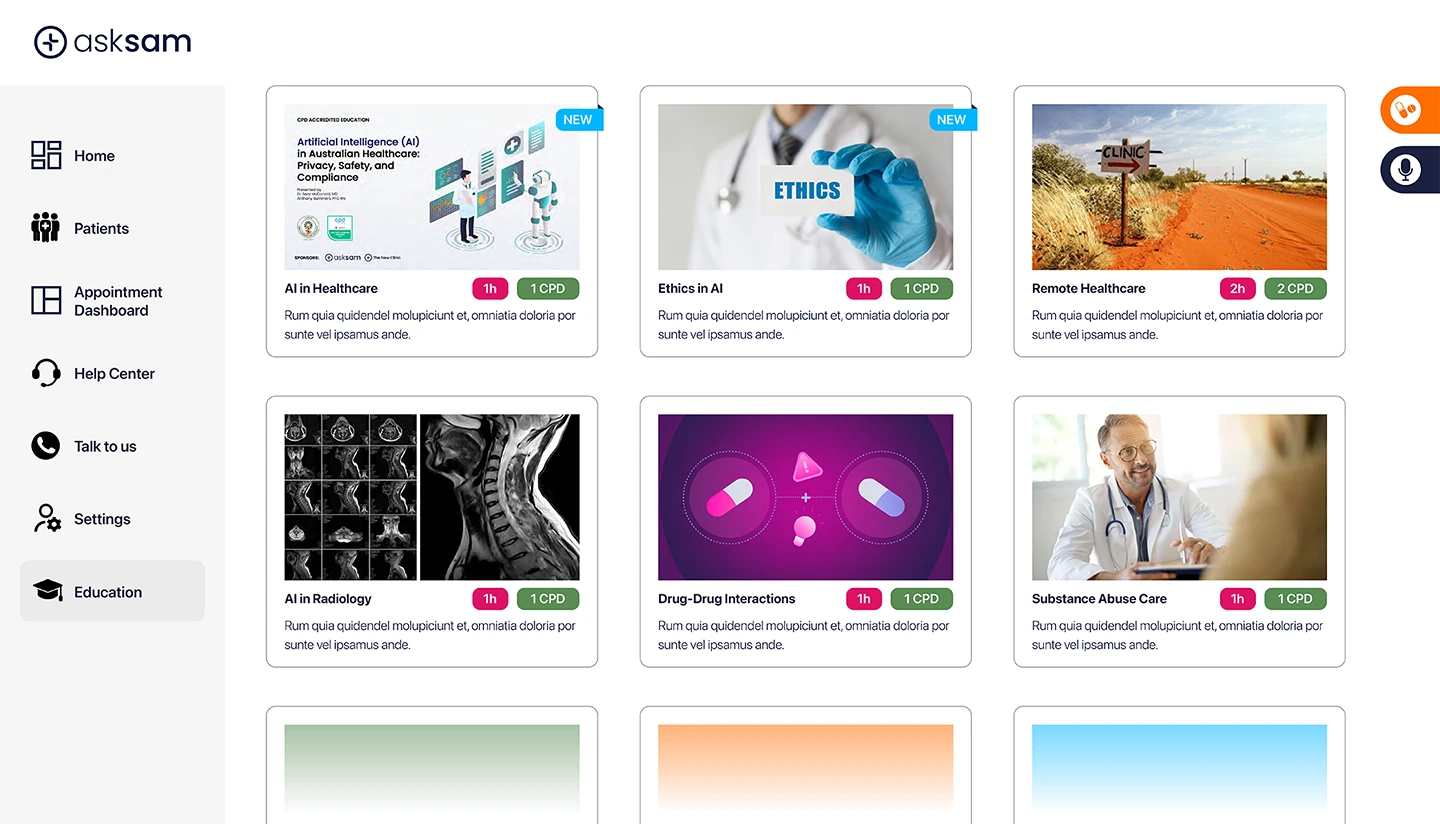Viewport: 1440px width, 824px height.
Task: Open the Substance Abuse Care doctor image
Action: click(1180, 497)
